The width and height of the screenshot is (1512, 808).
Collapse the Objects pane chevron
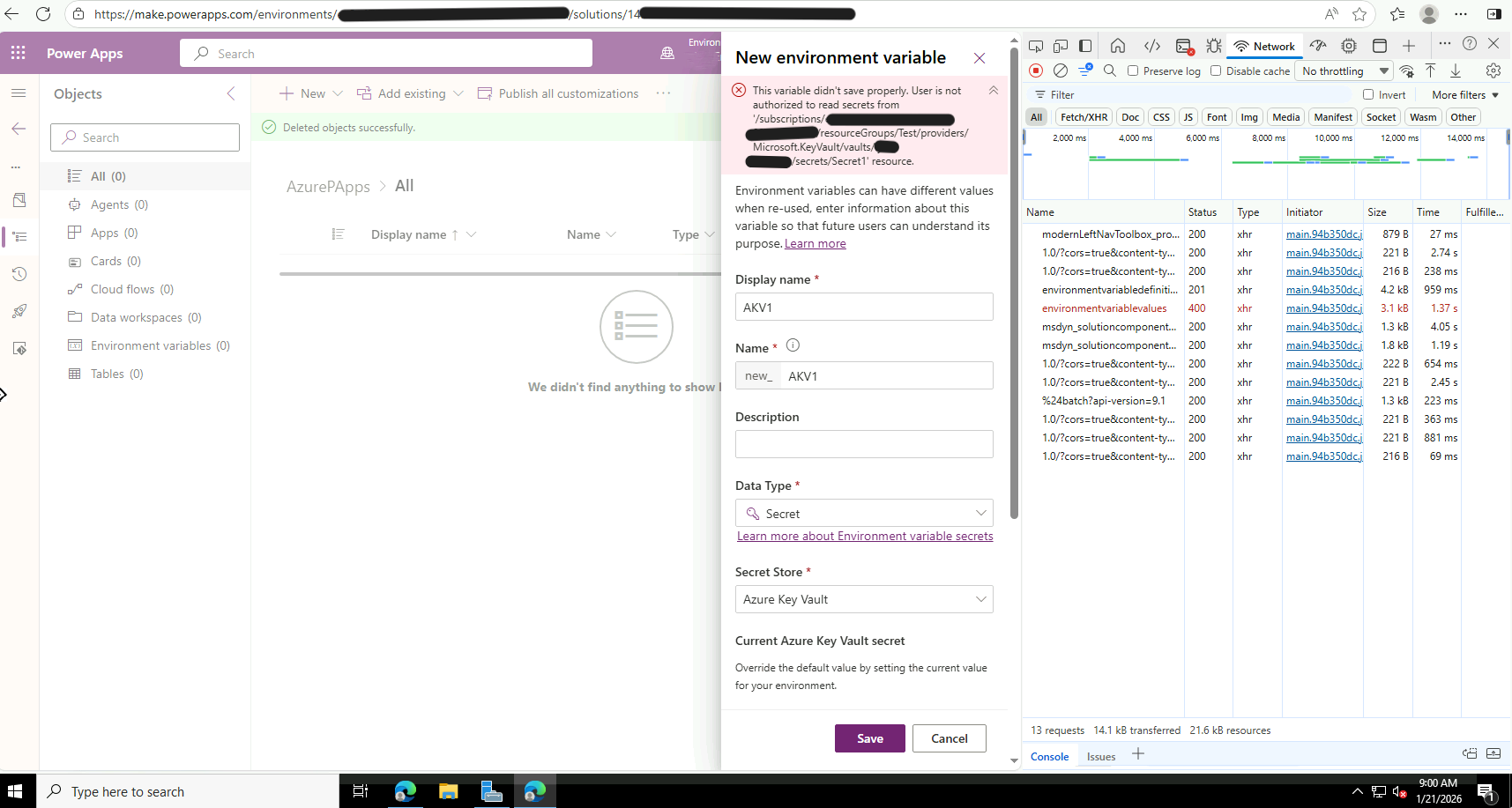pos(231,93)
